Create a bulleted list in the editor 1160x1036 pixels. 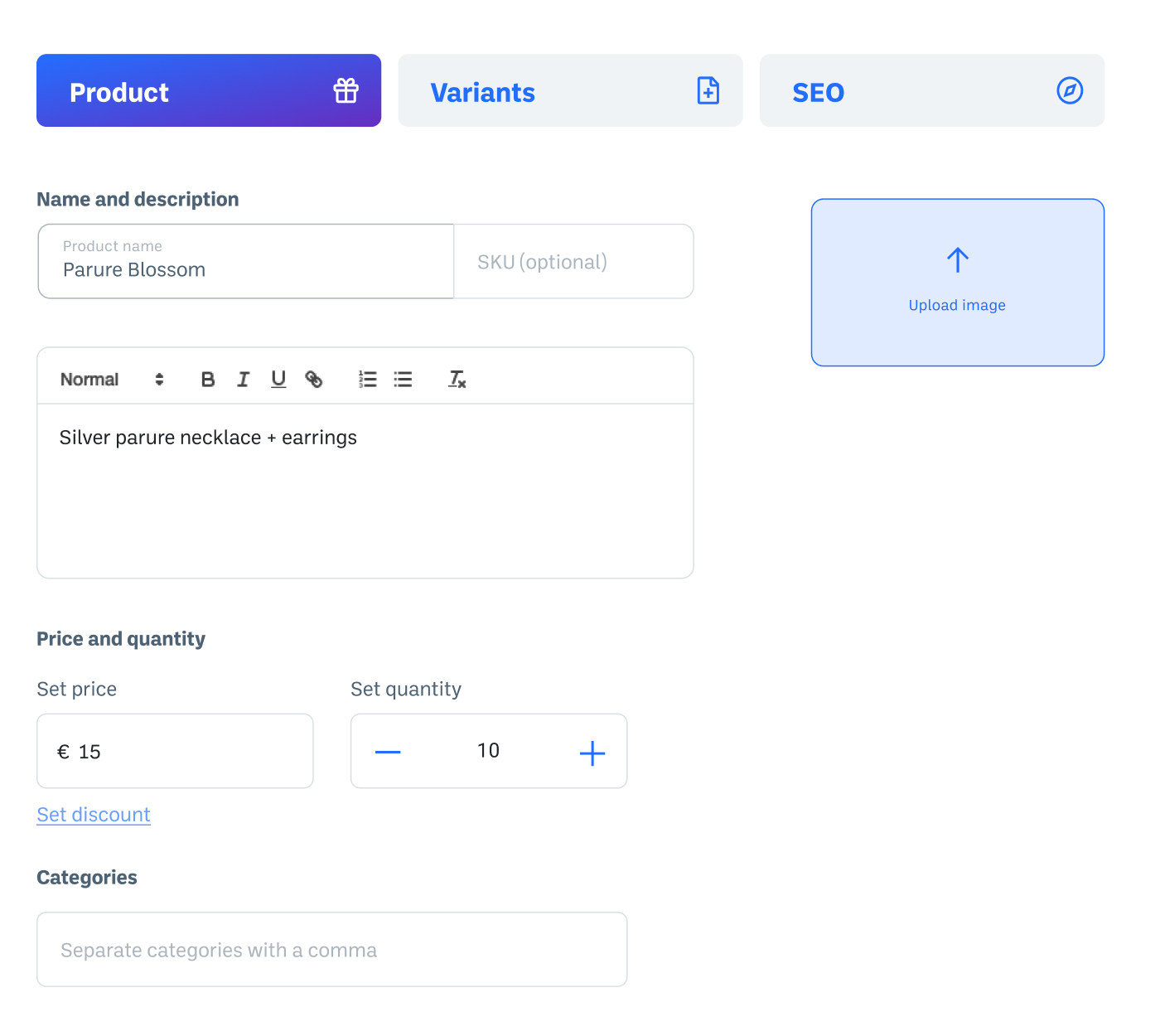(x=403, y=380)
